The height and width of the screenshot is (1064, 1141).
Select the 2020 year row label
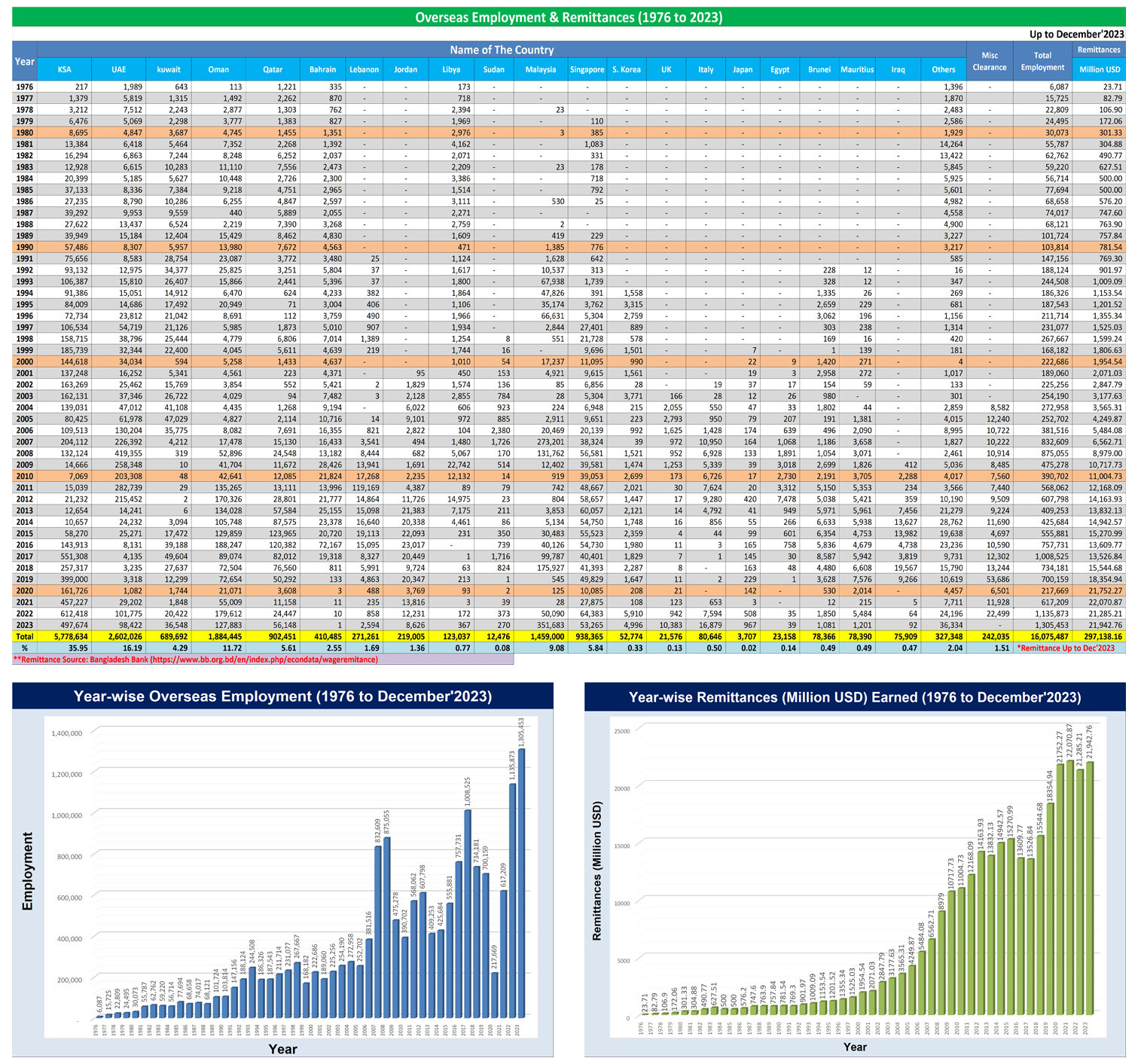point(24,592)
